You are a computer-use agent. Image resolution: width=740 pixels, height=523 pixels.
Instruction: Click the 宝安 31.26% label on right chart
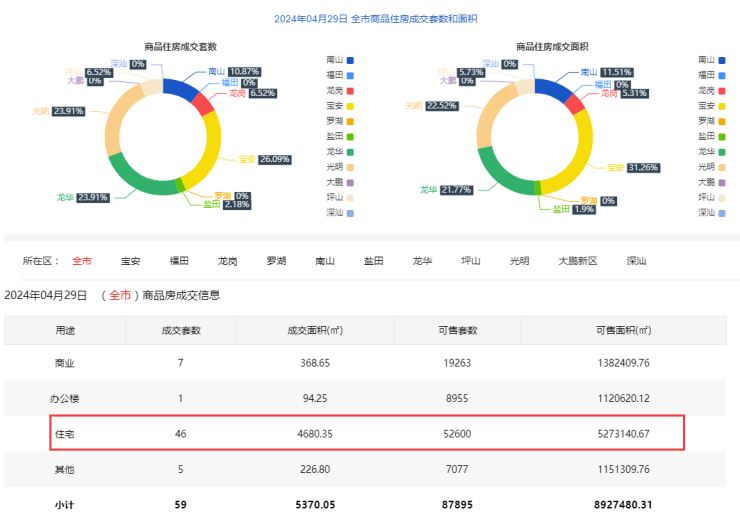pos(633,167)
